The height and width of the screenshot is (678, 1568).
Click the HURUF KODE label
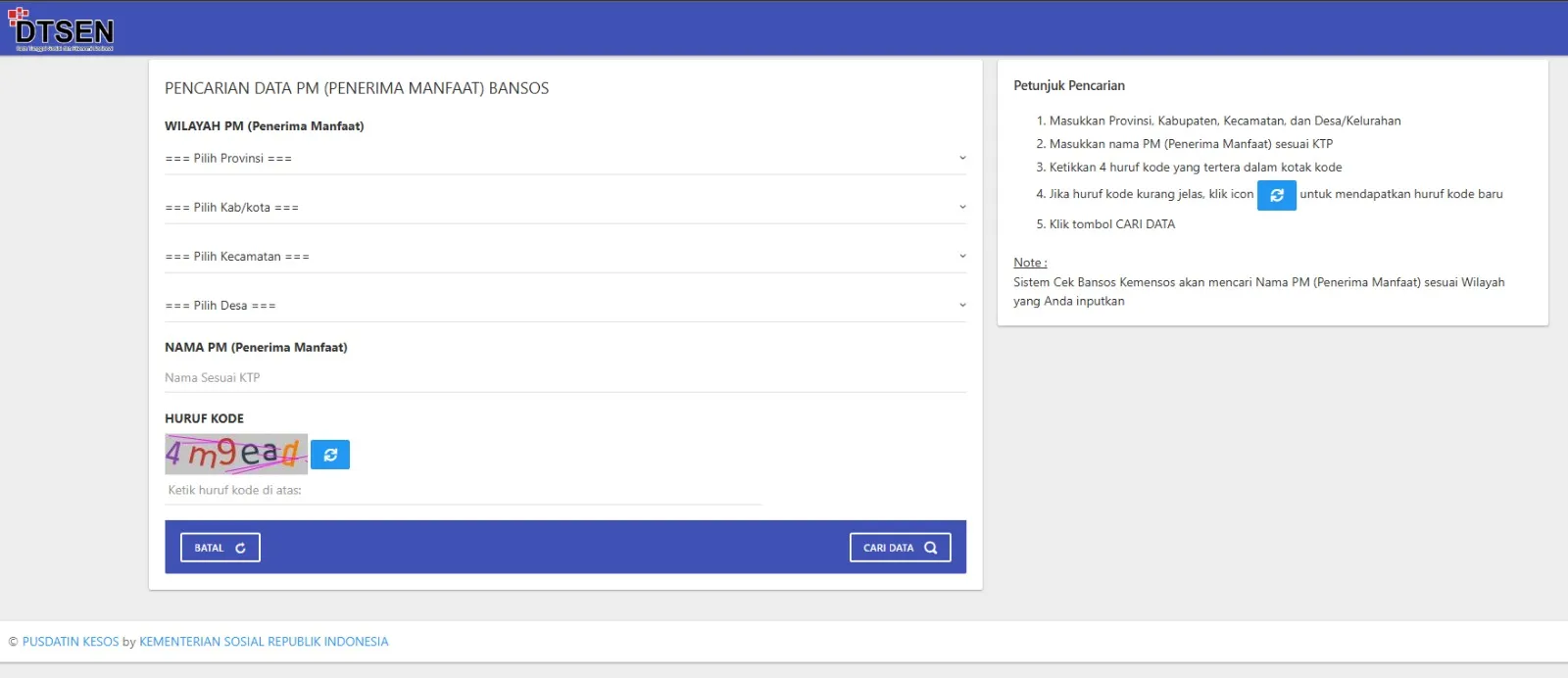(204, 418)
